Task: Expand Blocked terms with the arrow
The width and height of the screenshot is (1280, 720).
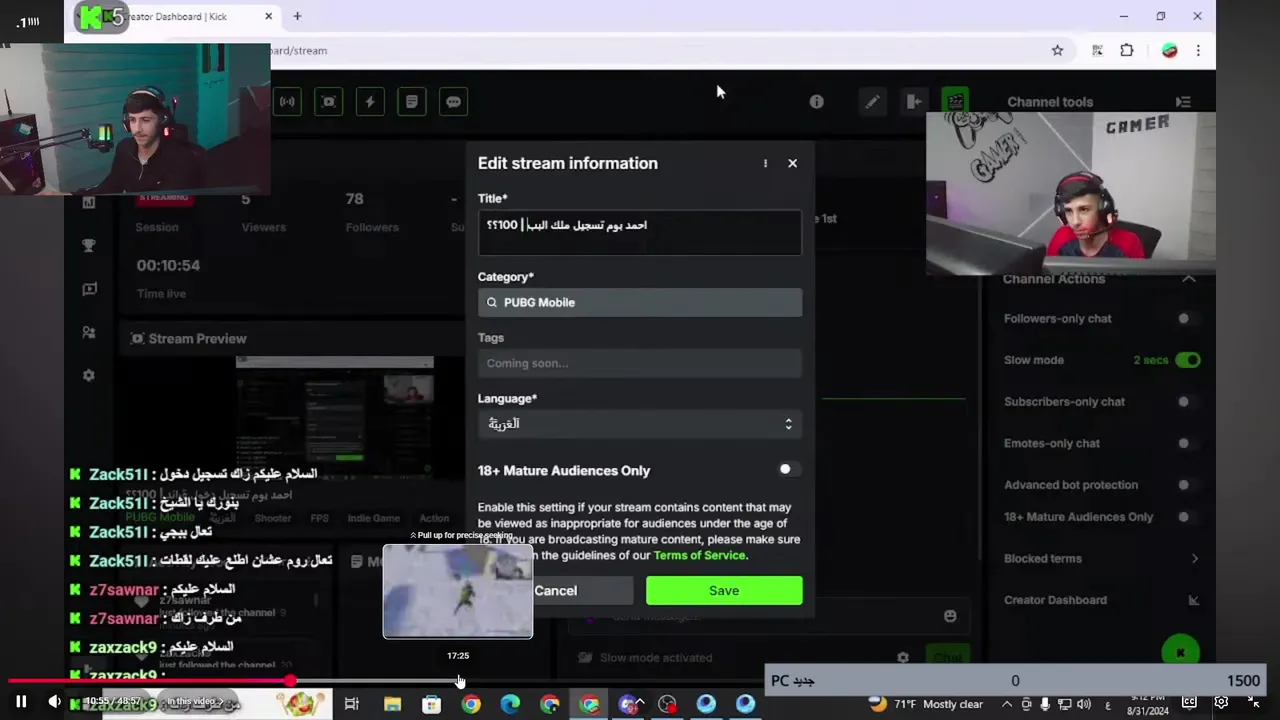Action: (1194, 558)
